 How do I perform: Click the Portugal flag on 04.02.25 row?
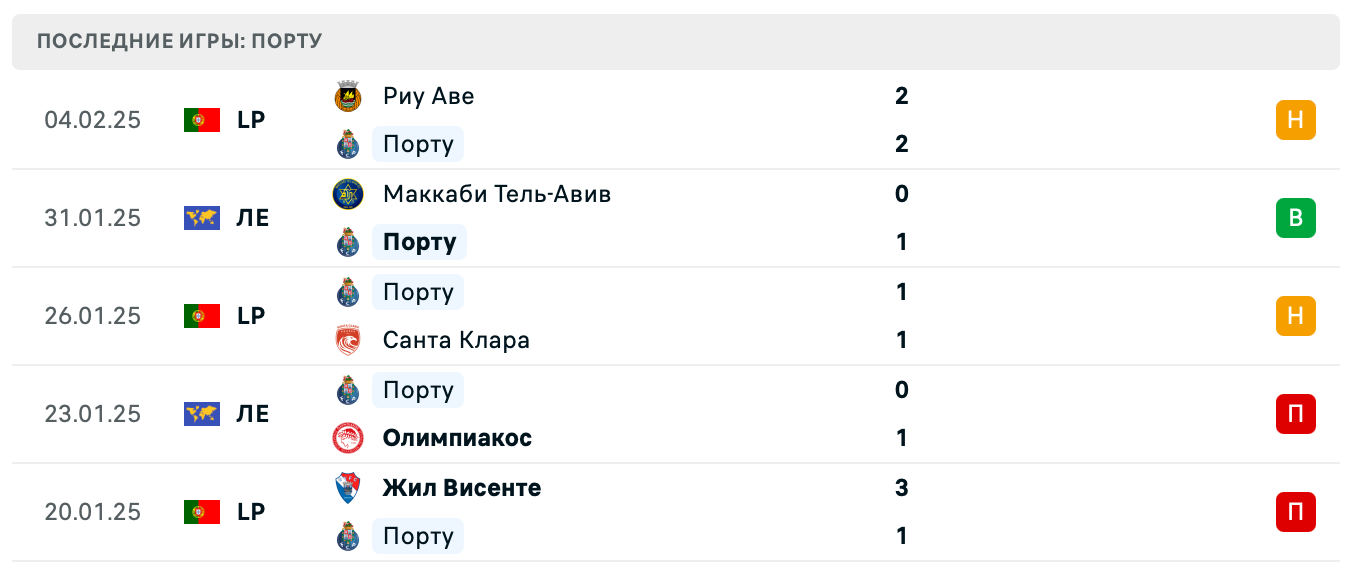(201, 120)
